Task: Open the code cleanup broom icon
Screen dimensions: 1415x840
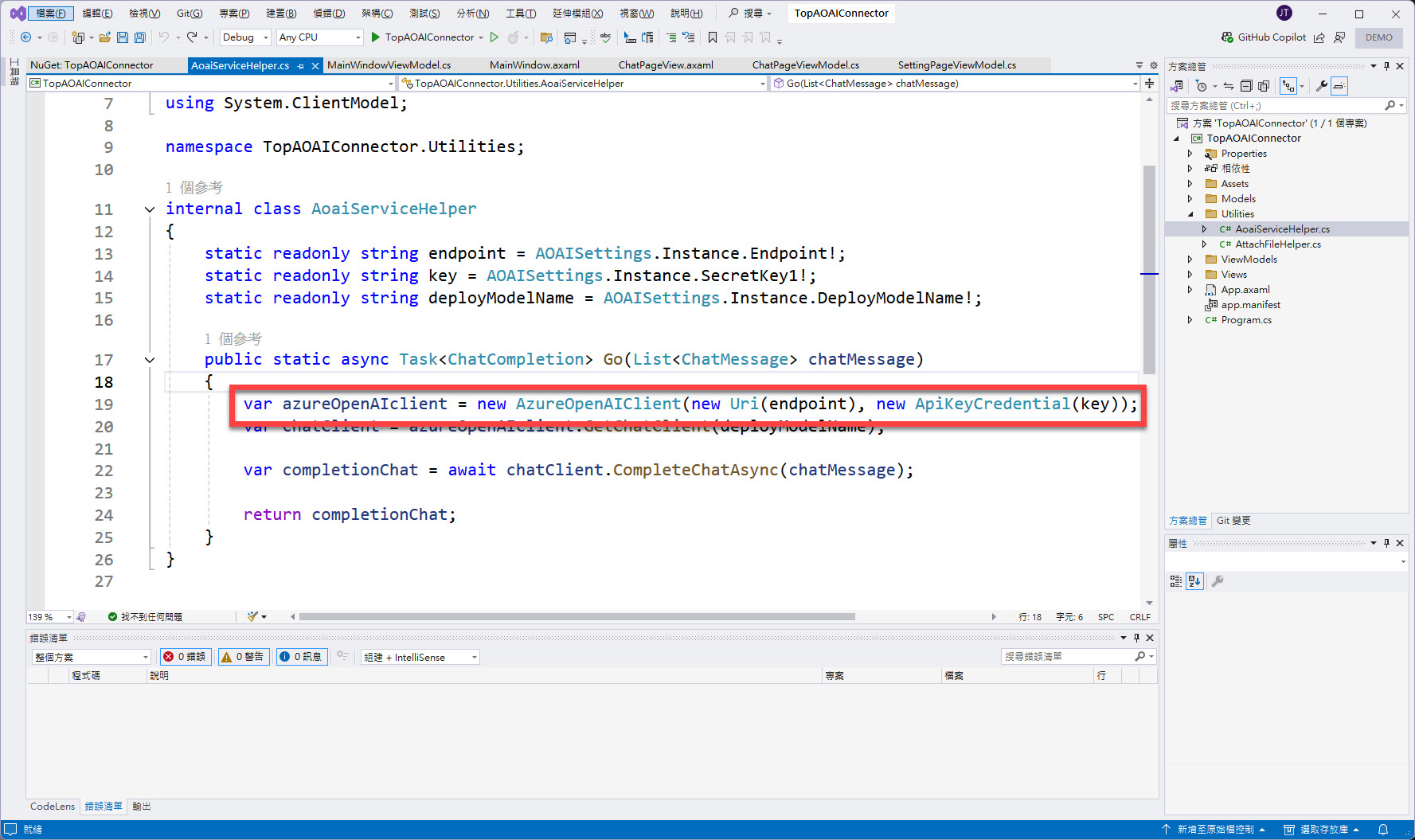Action: coord(252,616)
